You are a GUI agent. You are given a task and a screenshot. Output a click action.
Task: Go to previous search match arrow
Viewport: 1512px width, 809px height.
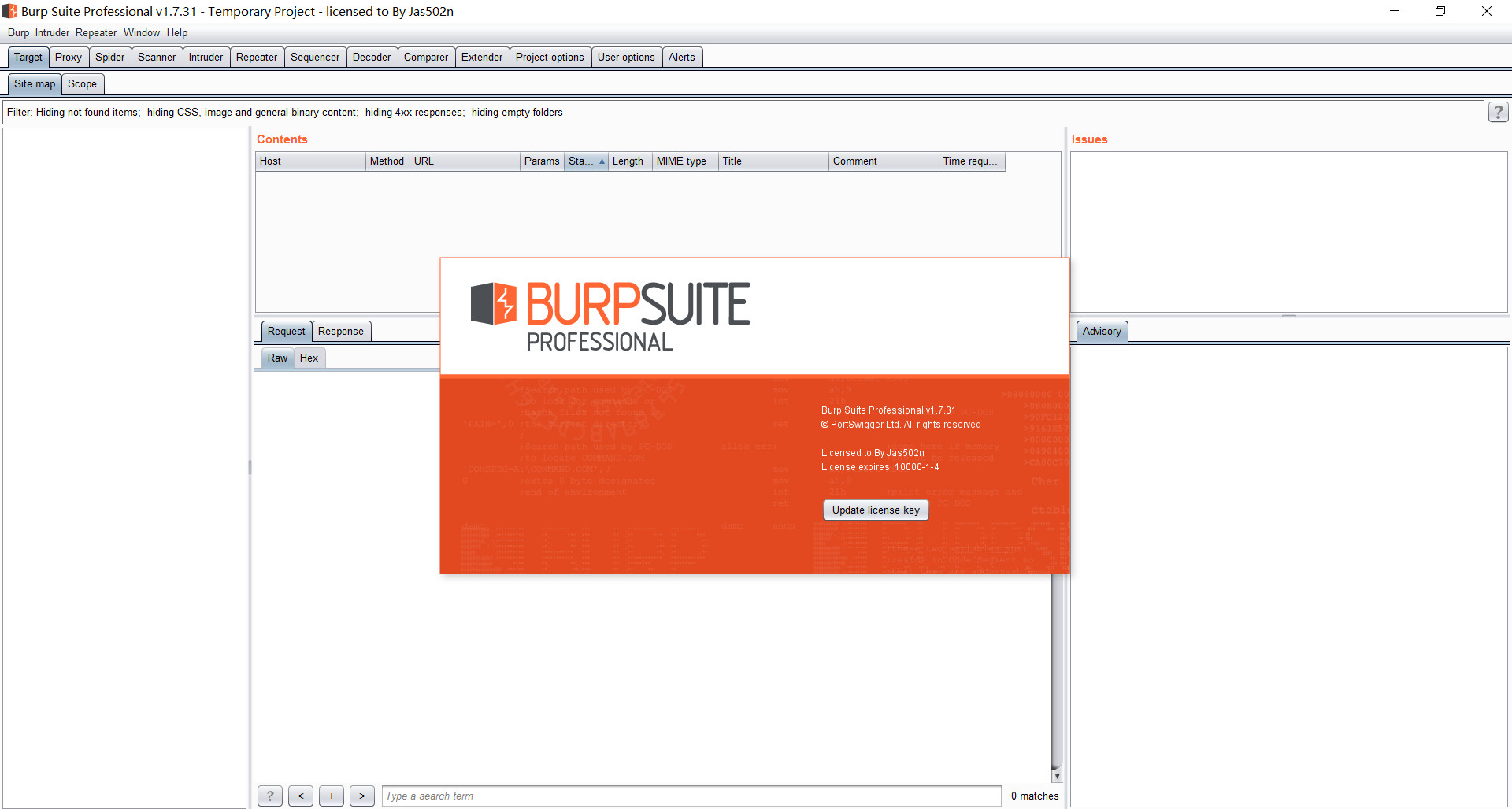(301, 796)
